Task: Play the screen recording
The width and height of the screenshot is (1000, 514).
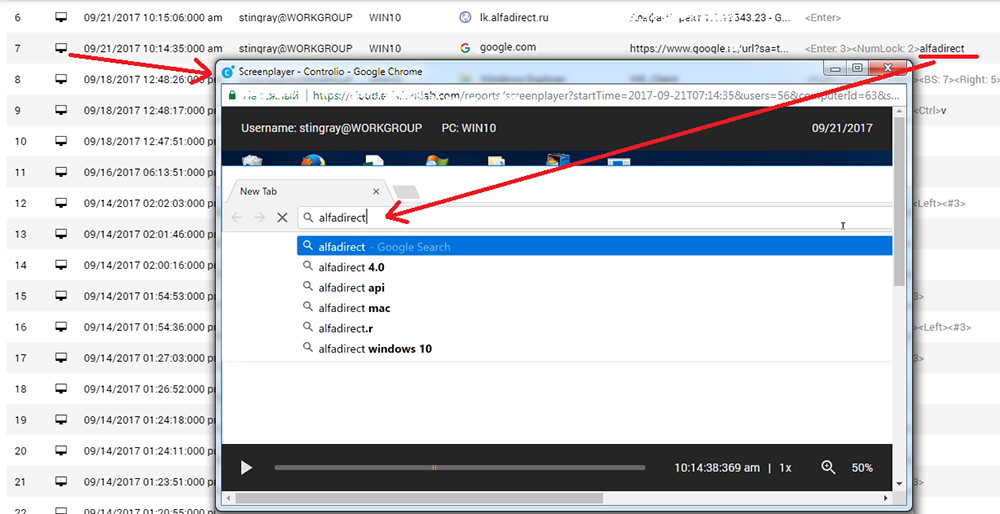Action: (247, 468)
